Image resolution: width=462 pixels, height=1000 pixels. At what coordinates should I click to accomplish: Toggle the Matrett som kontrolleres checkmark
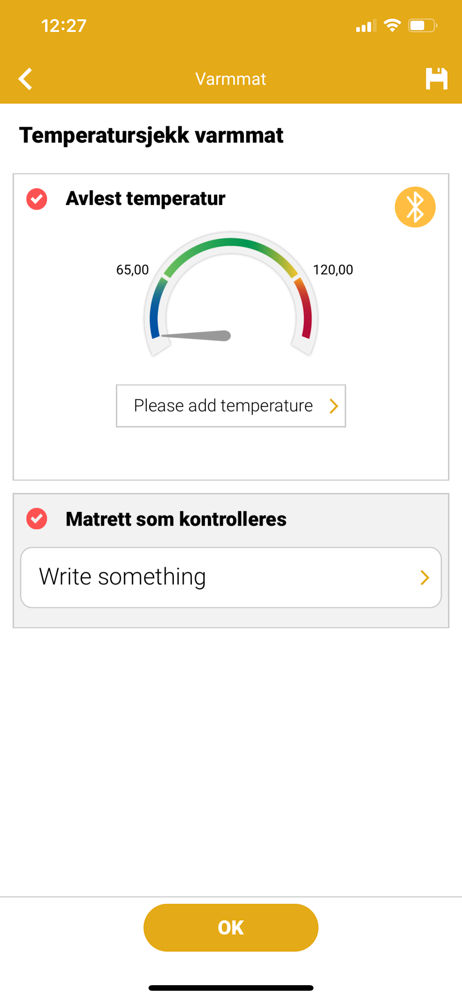click(x=36, y=518)
